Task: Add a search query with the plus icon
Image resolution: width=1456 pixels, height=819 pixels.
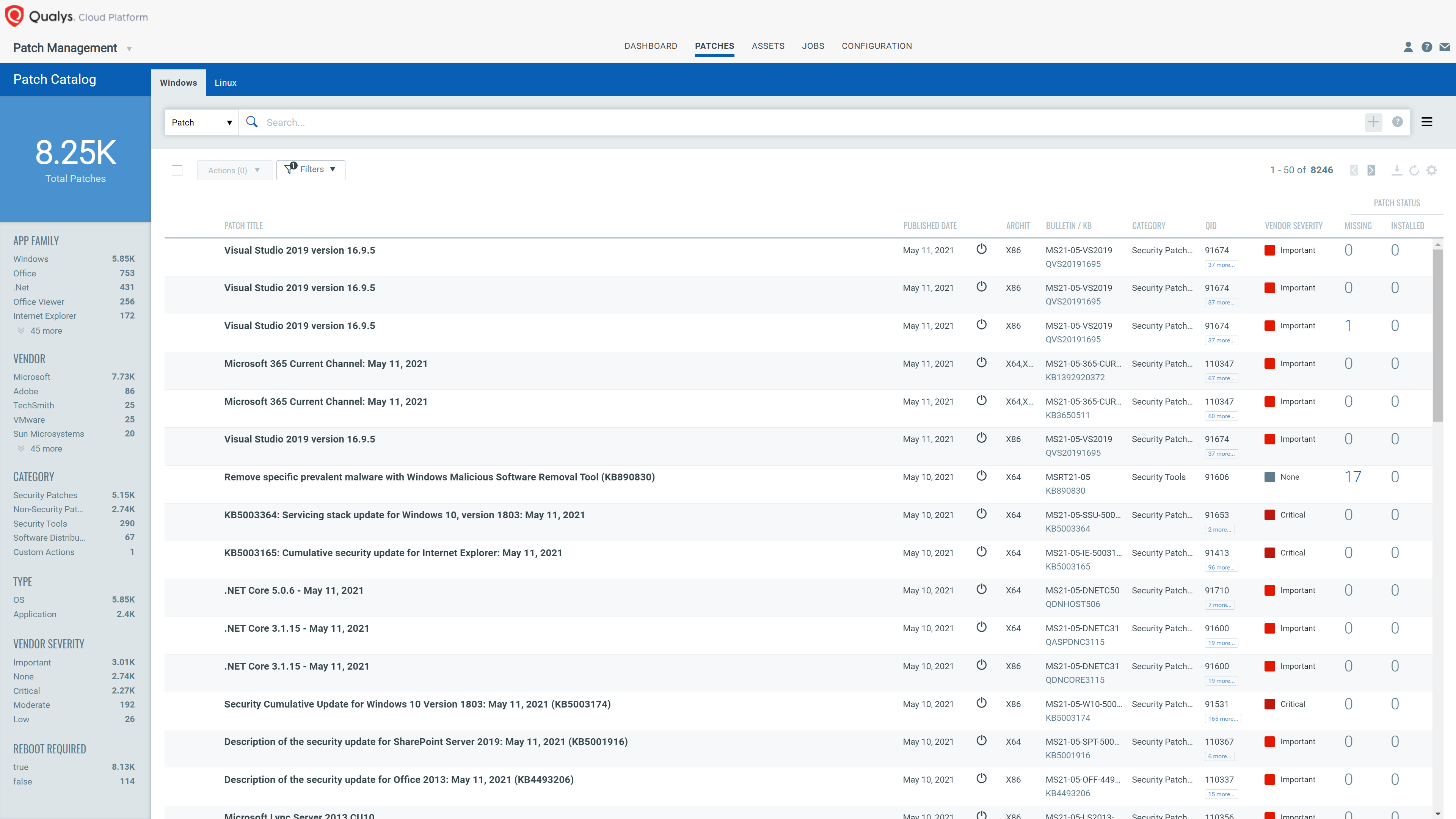Action: [1374, 122]
